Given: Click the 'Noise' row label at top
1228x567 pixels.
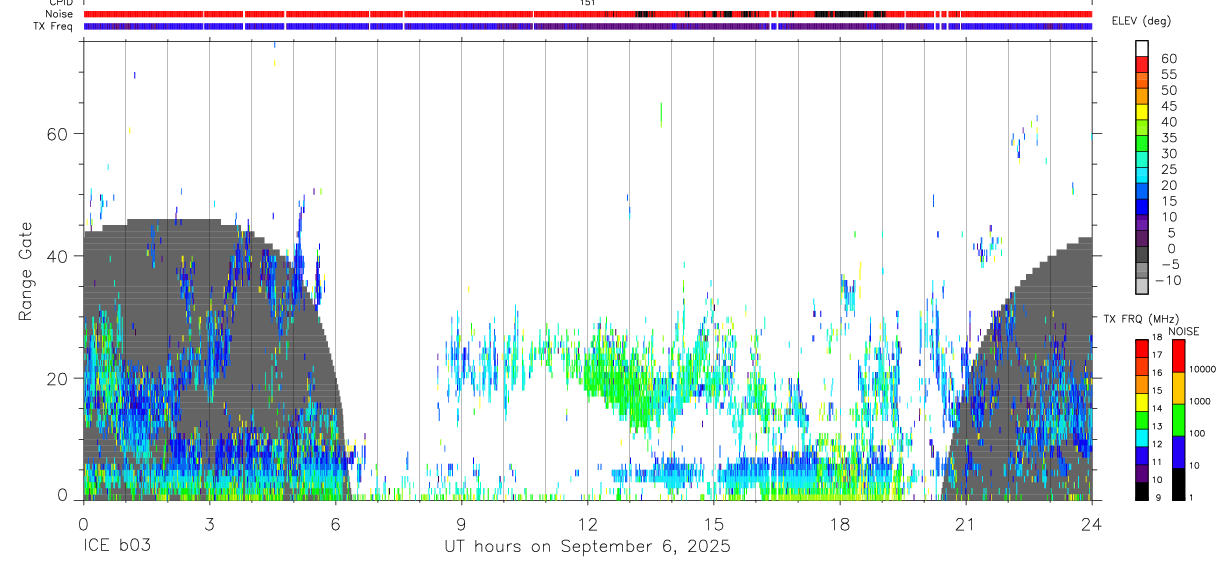Looking at the screenshot, I should tap(60, 14).
